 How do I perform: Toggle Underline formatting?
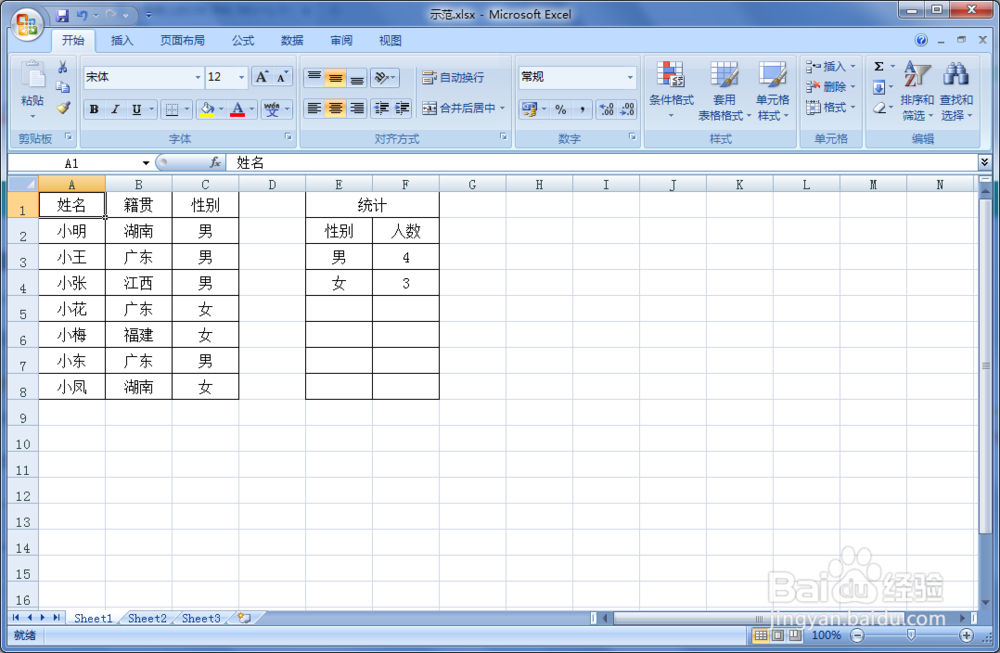[x=136, y=109]
